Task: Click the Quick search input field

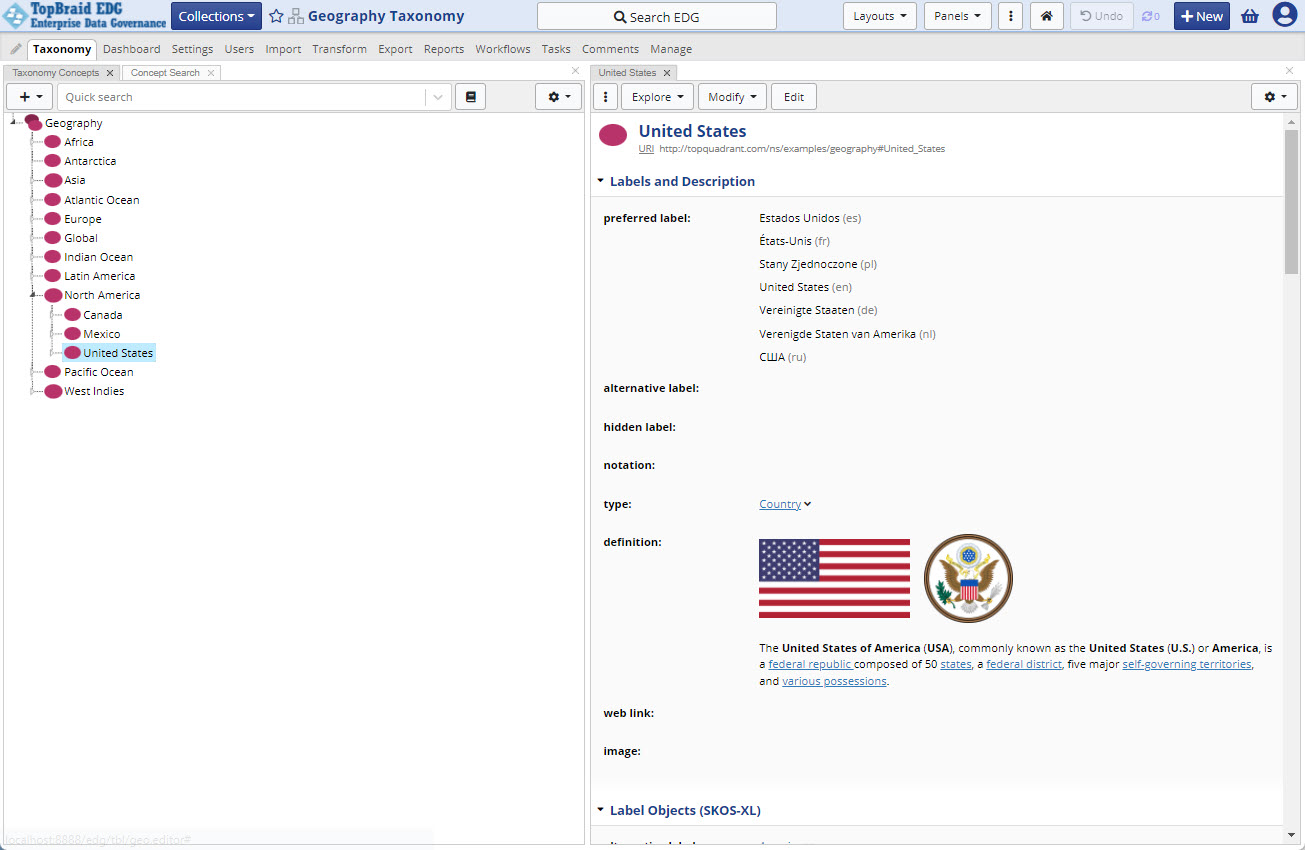Action: pos(240,97)
